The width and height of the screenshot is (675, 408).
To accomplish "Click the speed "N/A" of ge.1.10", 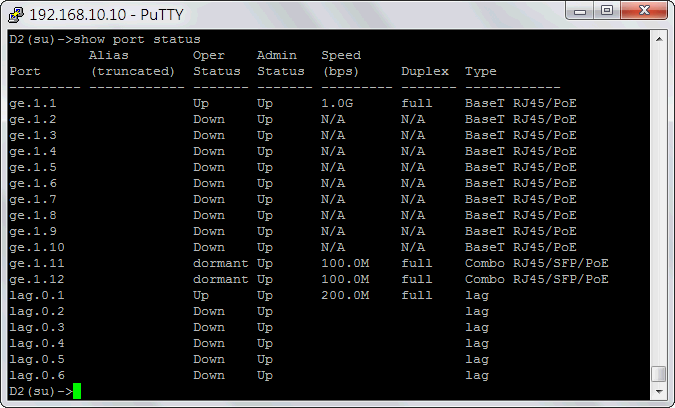I will [x=333, y=247].
